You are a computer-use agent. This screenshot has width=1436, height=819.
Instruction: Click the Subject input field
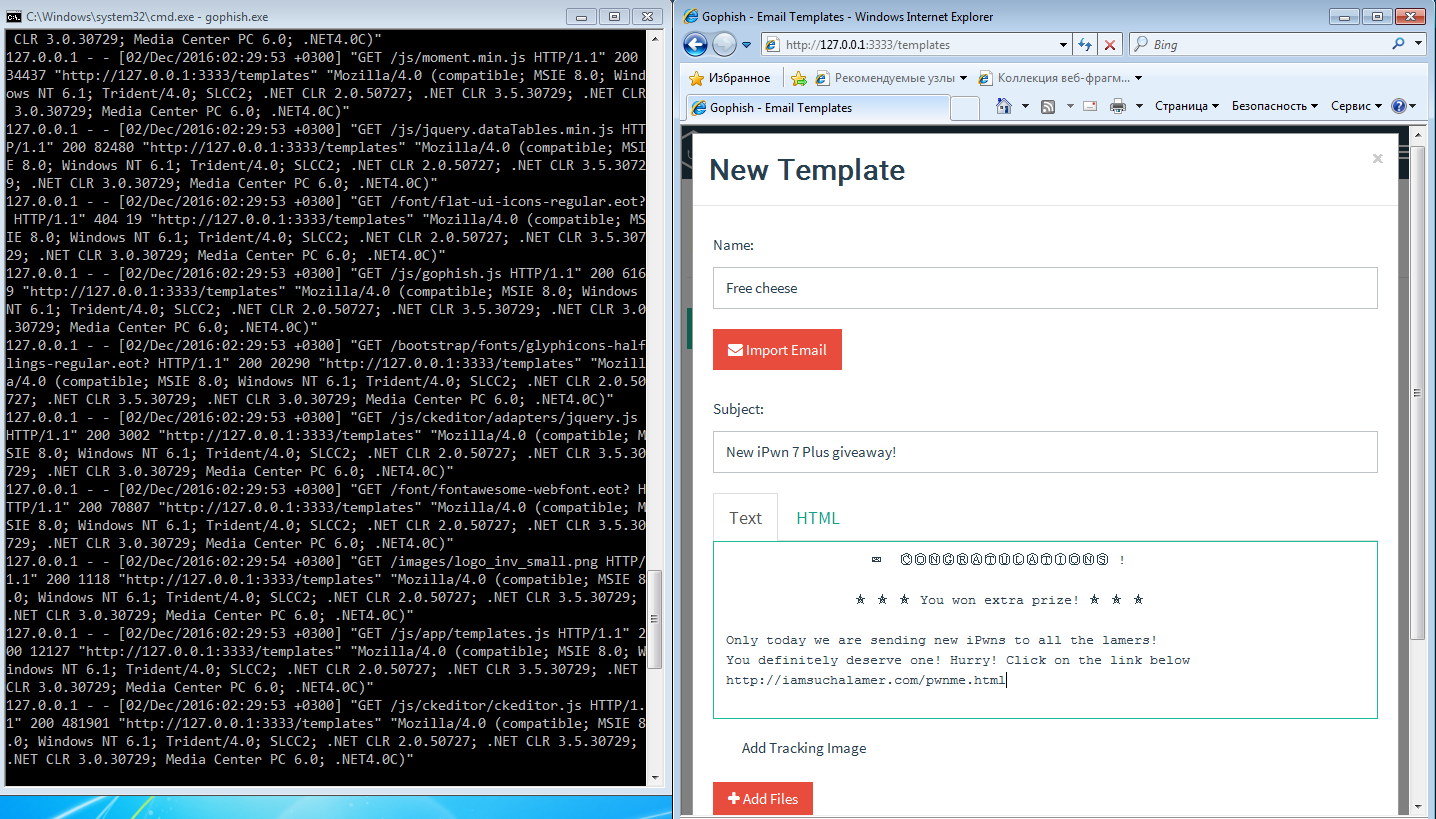point(1045,452)
